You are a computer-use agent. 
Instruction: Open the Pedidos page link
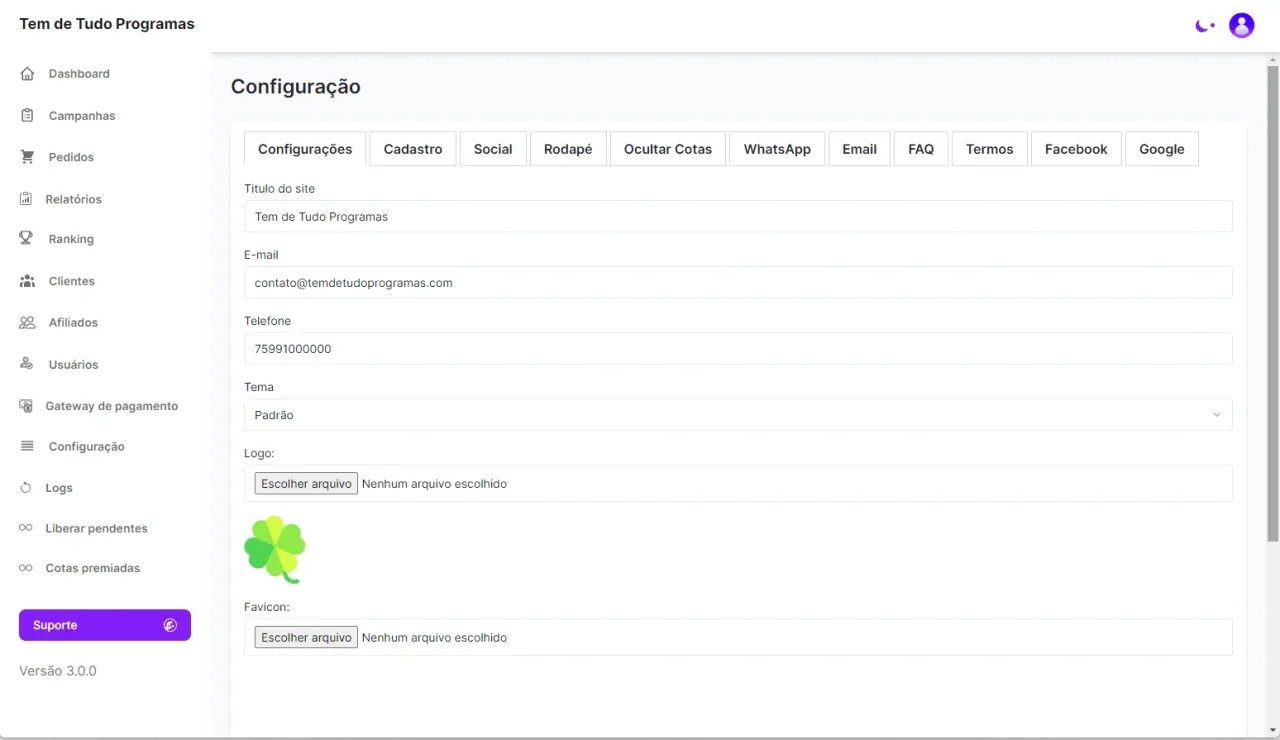pyautogui.click(x=71, y=157)
